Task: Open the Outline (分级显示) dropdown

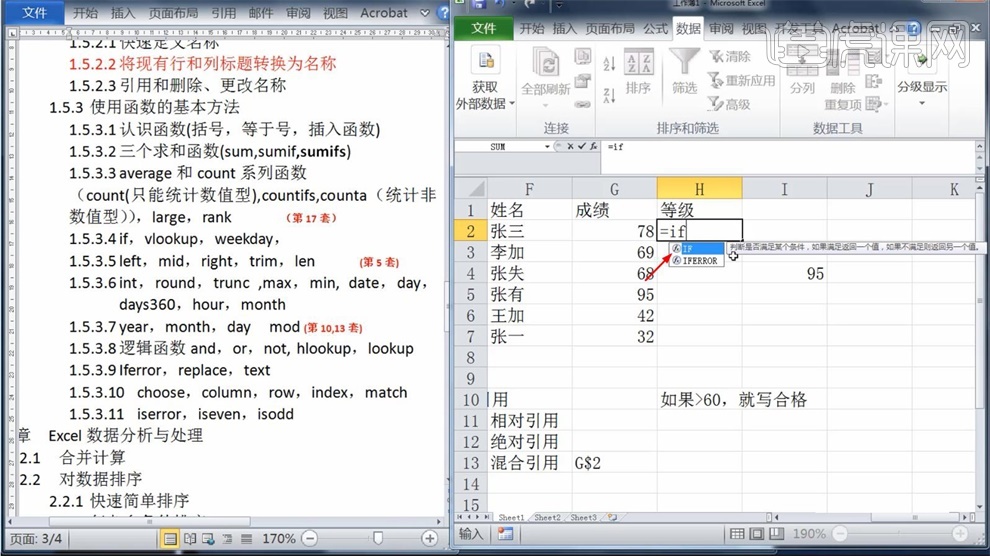Action: (922, 79)
